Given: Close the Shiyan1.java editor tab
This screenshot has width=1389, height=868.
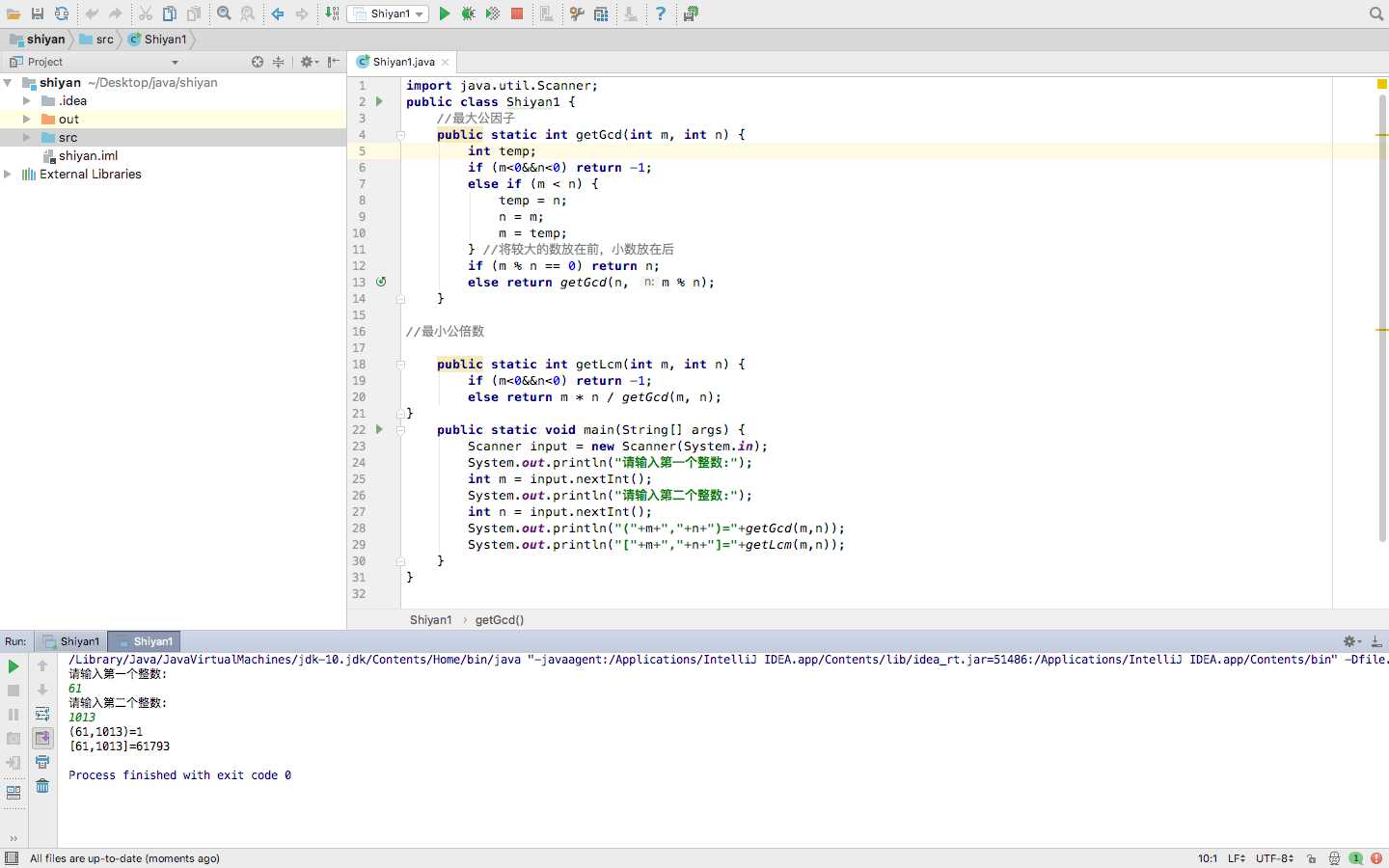Looking at the screenshot, I should [x=445, y=62].
